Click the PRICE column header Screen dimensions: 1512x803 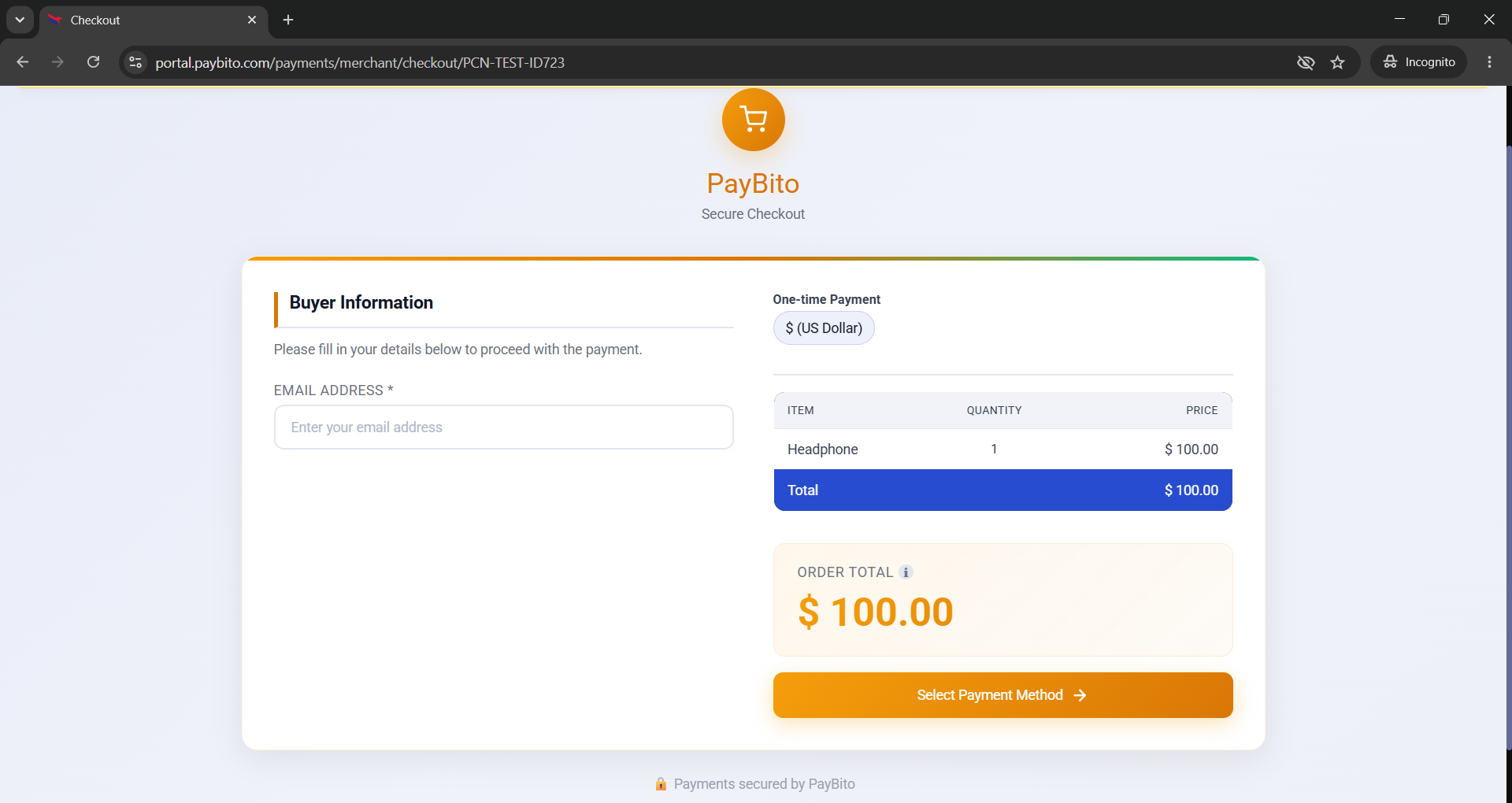(1202, 410)
